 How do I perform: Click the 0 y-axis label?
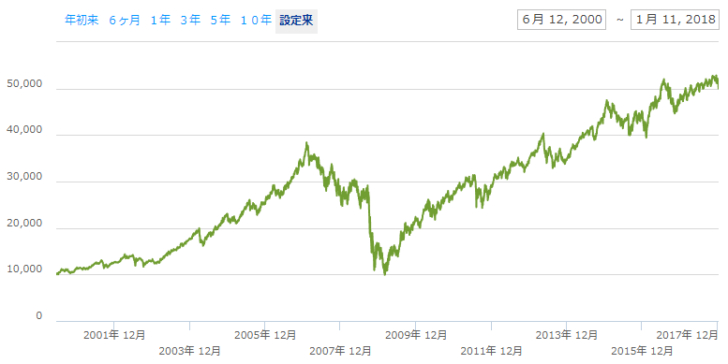click(x=39, y=316)
